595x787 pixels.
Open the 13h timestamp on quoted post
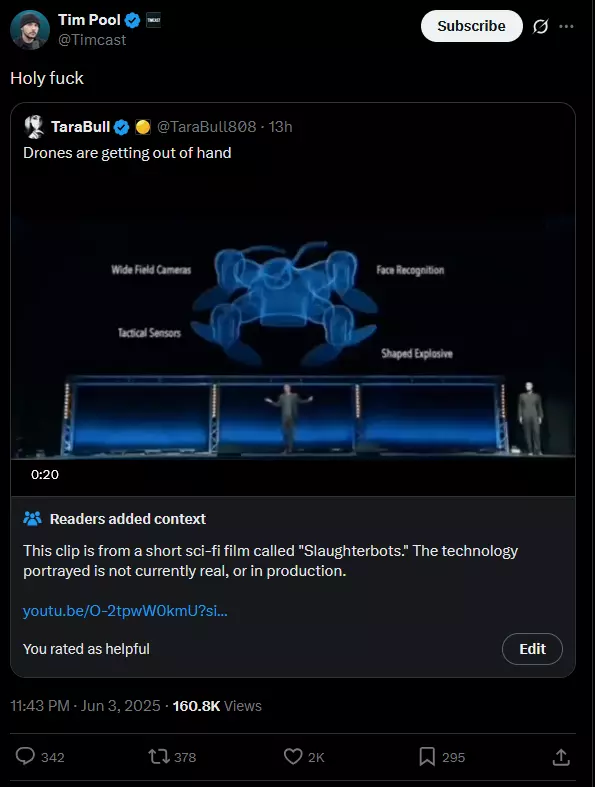pos(280,126)
